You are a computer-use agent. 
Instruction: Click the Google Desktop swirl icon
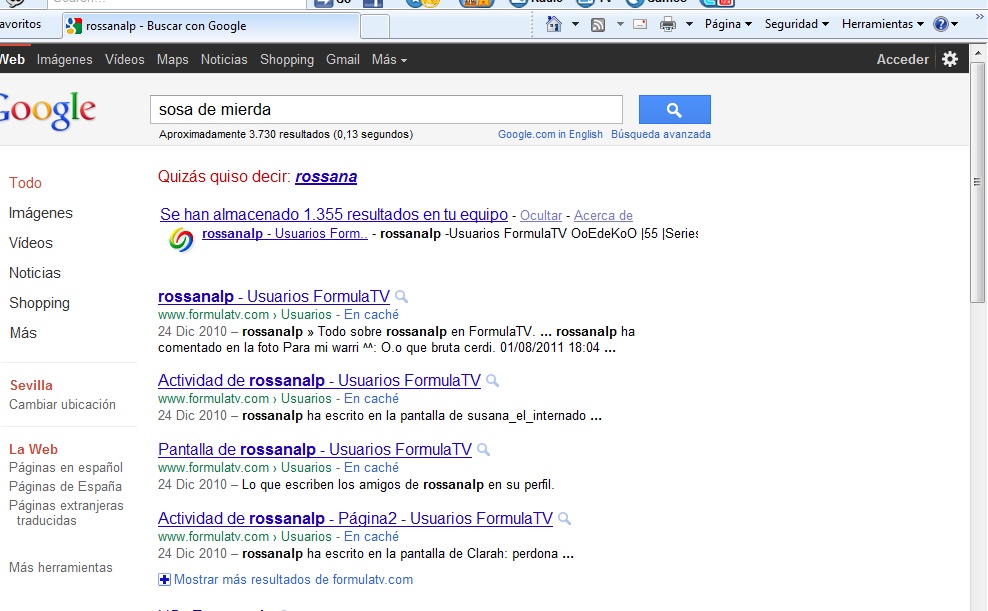(x=181, y=239)
